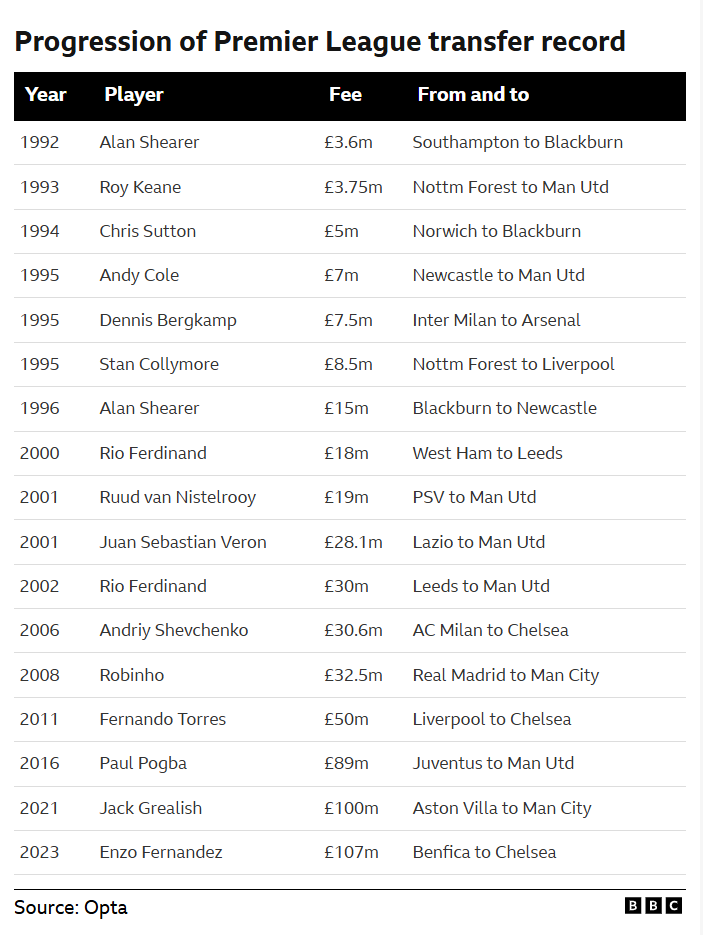The height and width of the screenshot is (935, 703).
Task: Click the Source: Opta text
Action: 71,908
